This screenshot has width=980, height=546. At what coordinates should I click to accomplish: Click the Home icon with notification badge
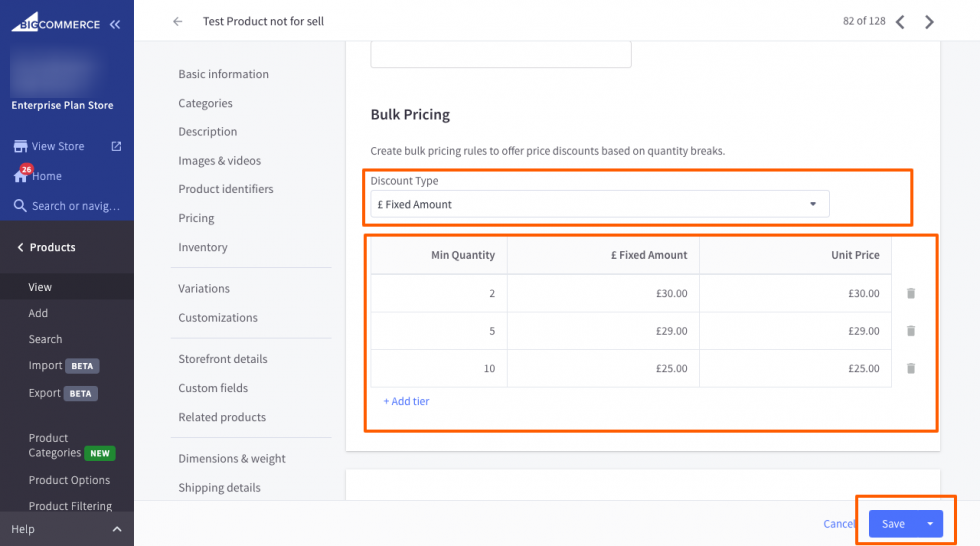[x=20, y=175]
